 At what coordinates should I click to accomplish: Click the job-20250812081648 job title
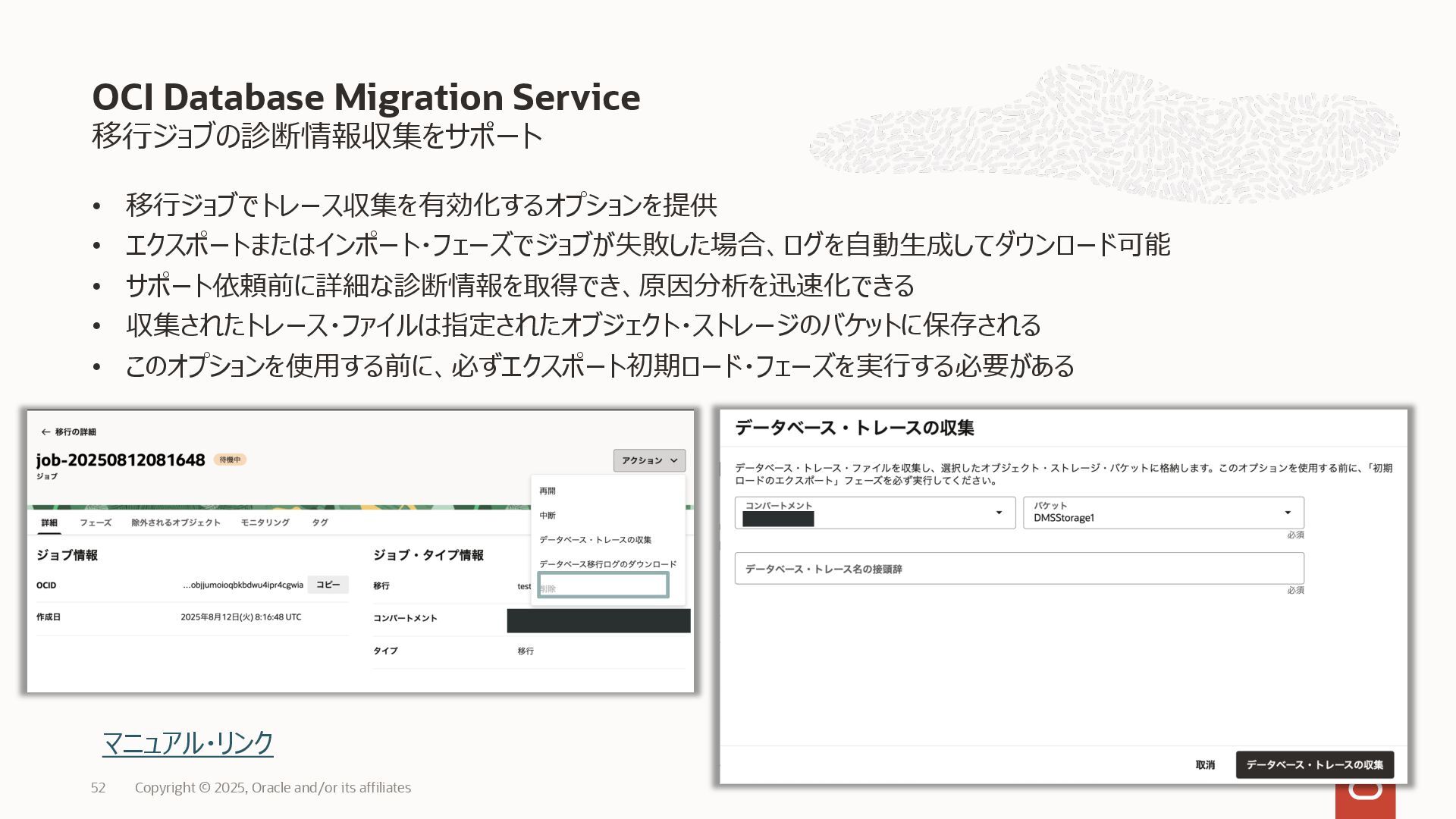(x=121, y=460)
